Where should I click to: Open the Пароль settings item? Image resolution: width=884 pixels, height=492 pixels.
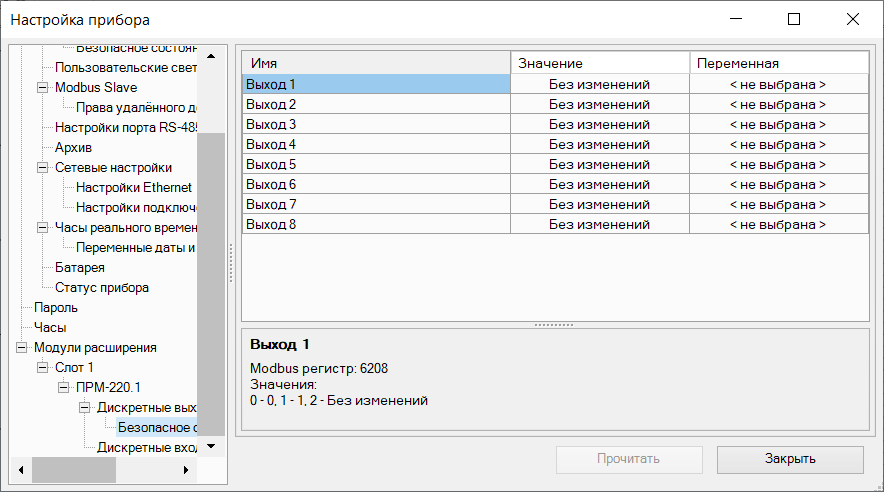tap(55, 307)
